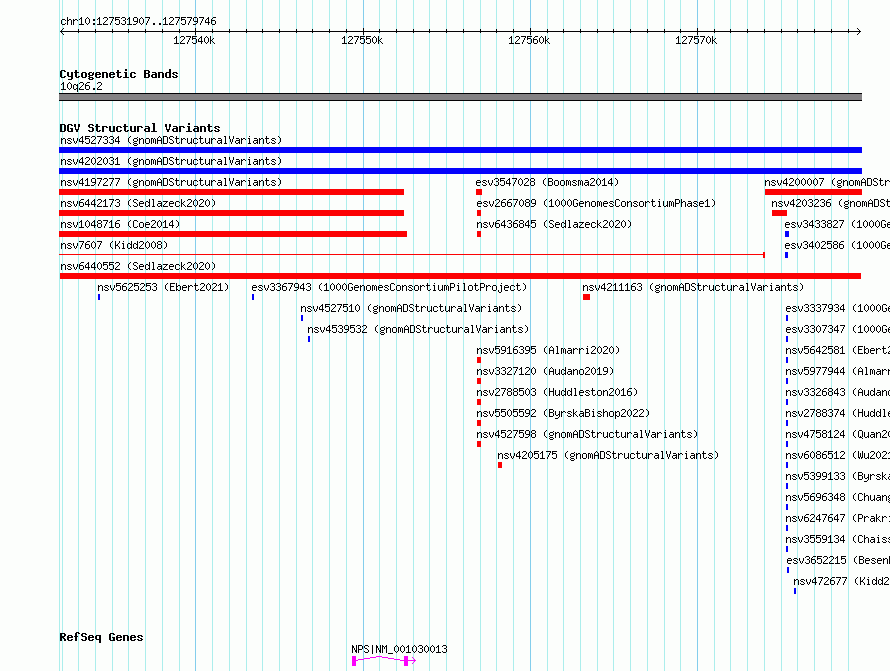Select the nsv4203236 short red bar
The width and height of the screenshot is (890, 671).
[x=779, y=213]
